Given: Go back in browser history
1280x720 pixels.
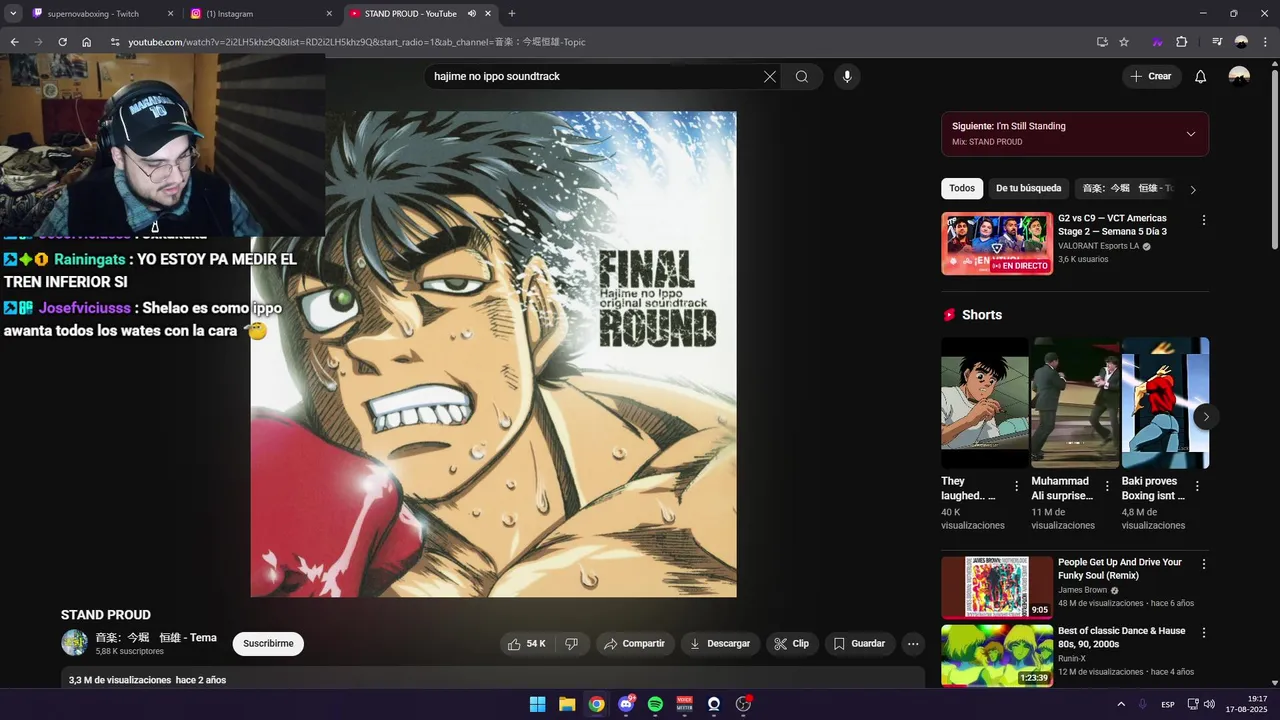Looking at the screenshot, I should click(14, 42).
